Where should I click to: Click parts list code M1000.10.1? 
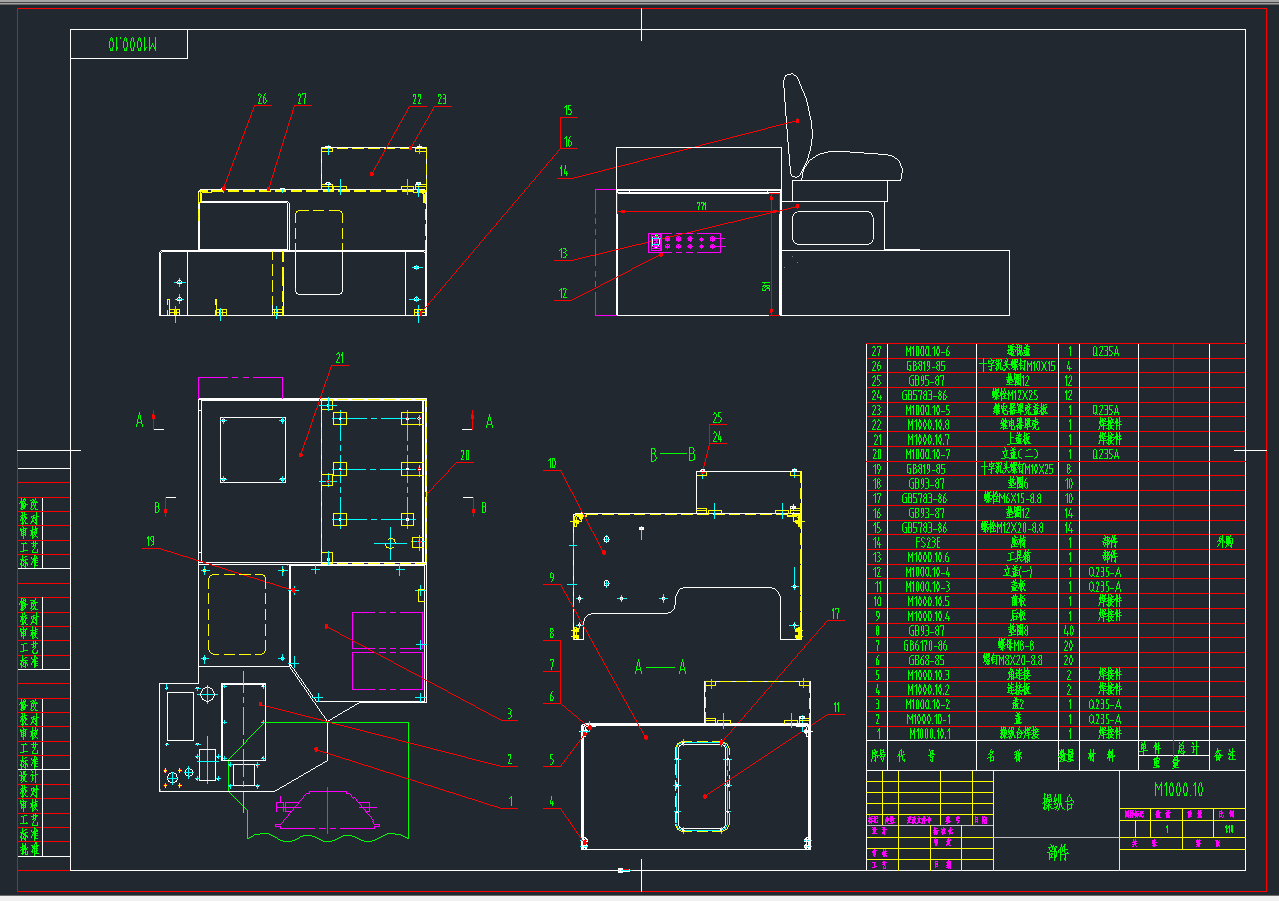[930, 733]
